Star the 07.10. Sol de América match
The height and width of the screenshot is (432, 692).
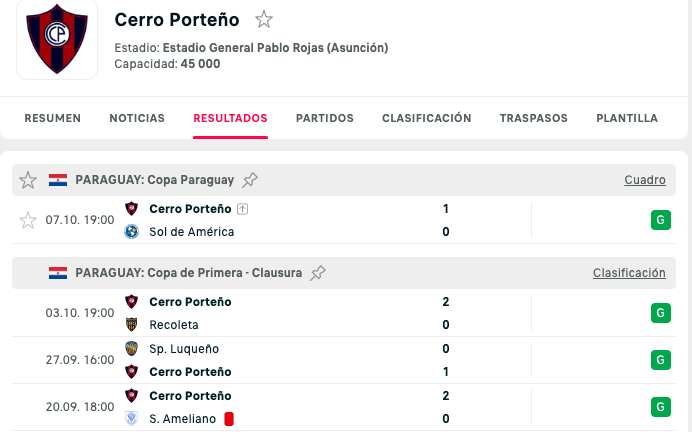tap(28, 220)
